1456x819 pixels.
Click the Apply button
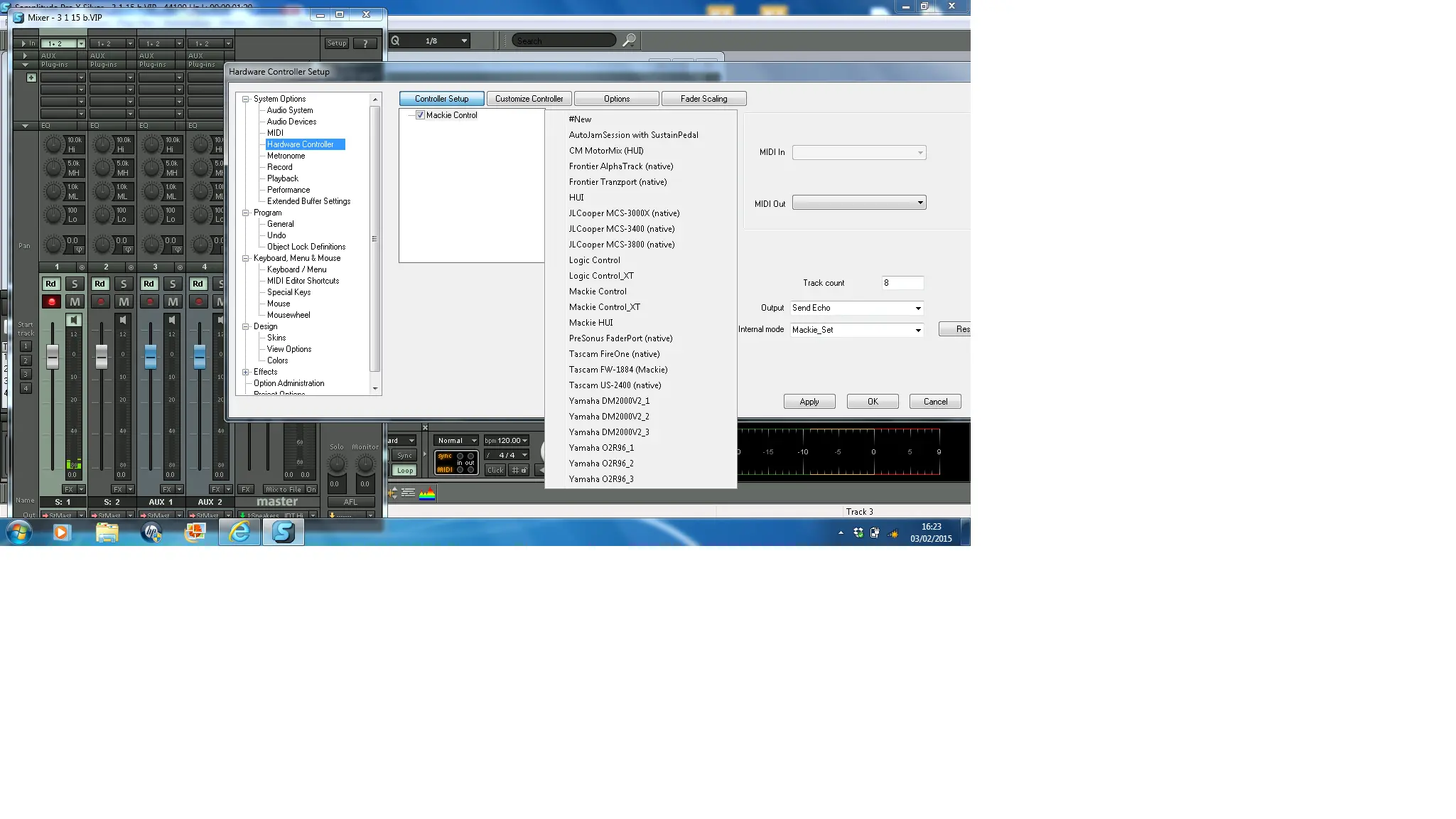click(809, 402)
